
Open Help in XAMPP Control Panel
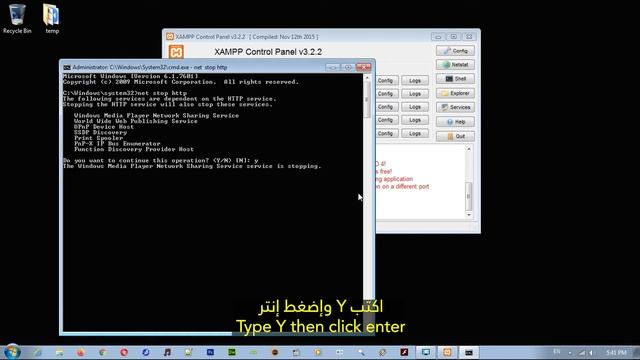tap(455, 122)
